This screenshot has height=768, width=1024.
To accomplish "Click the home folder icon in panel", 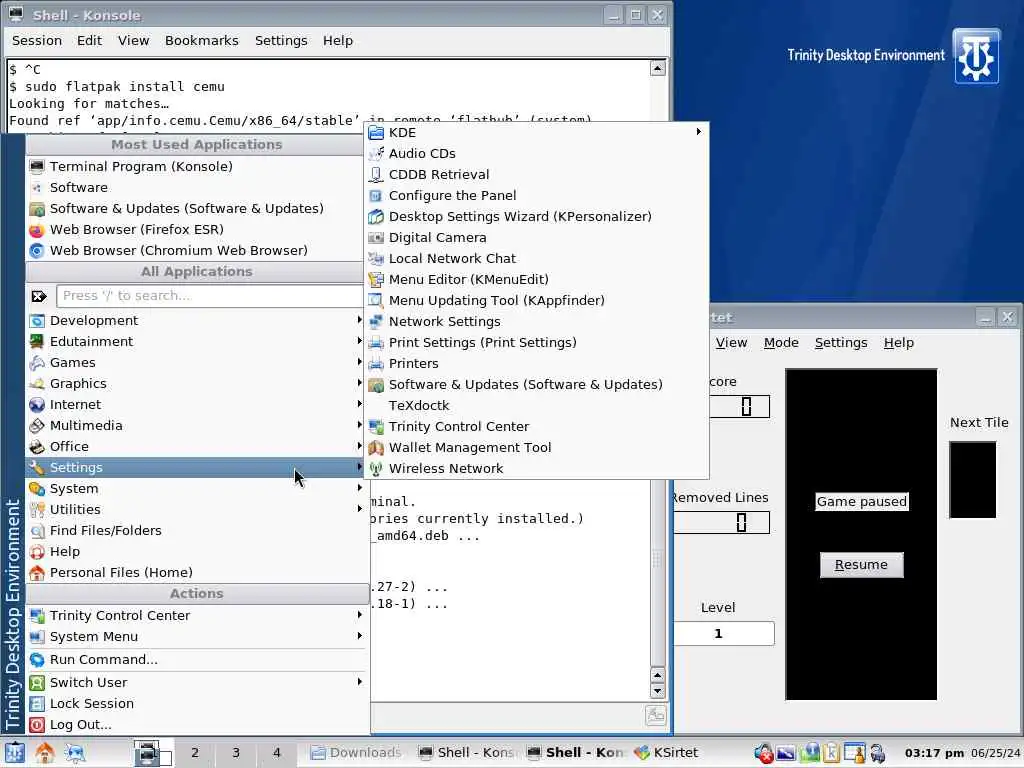I will 45,753.
